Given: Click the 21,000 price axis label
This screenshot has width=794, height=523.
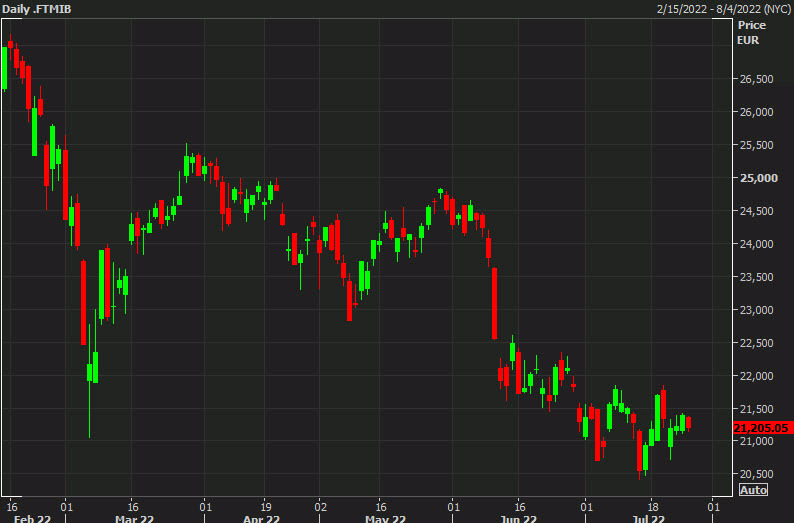Looking at the screenshot, I should 757,441.
